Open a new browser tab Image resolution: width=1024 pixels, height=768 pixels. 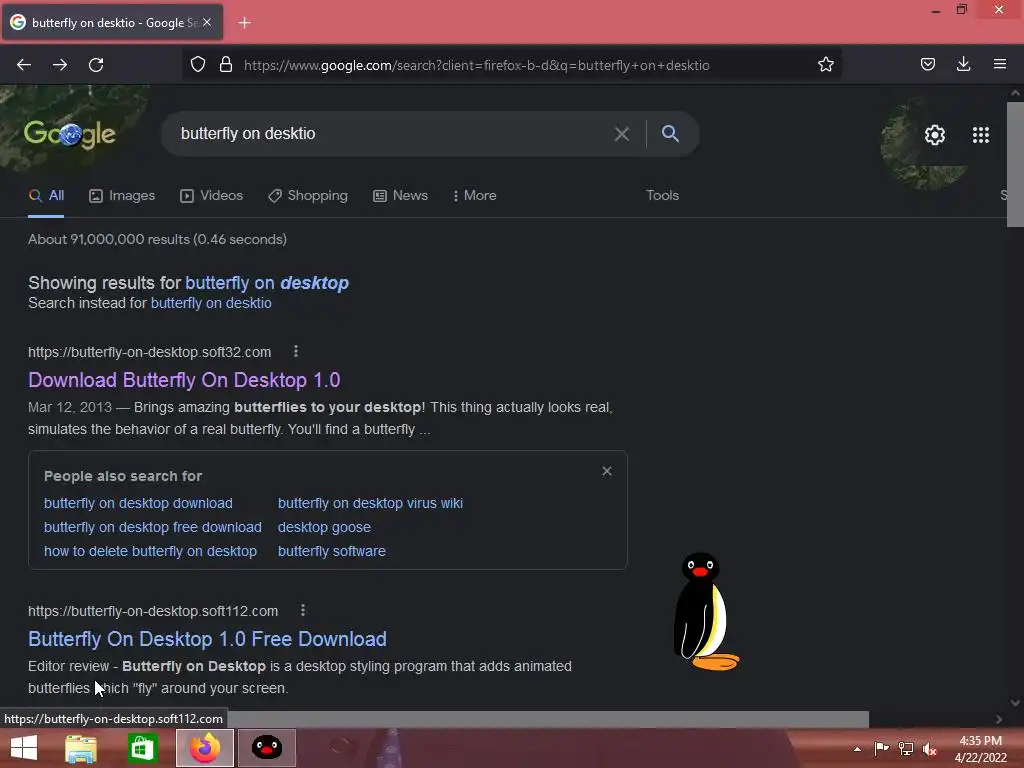(x=244, y=23)
